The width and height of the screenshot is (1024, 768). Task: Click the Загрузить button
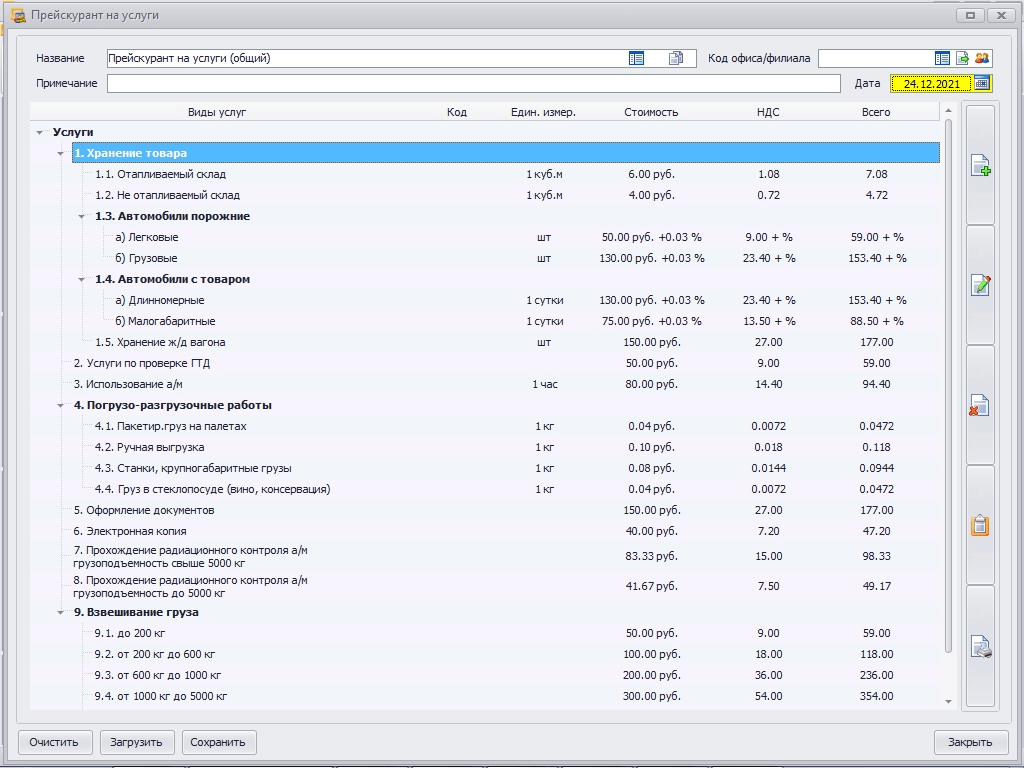click(136, 742)
